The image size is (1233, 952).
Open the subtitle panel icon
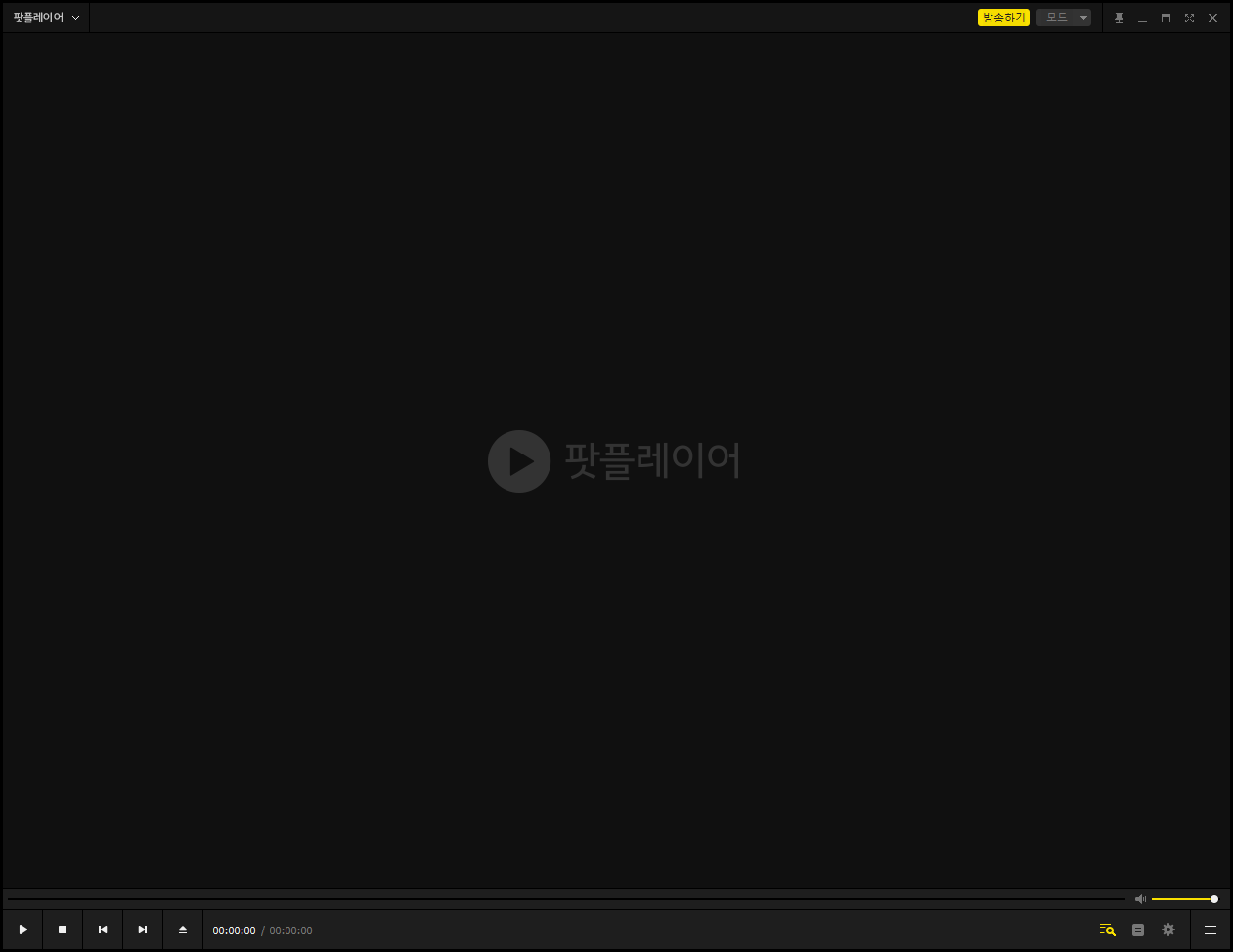point(1137,930)
